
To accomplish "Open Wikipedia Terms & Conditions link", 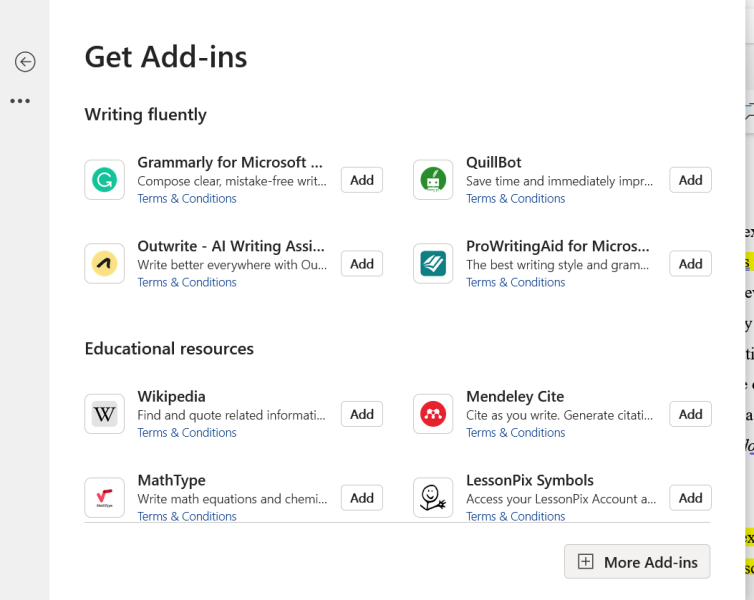I will [187, 433].
